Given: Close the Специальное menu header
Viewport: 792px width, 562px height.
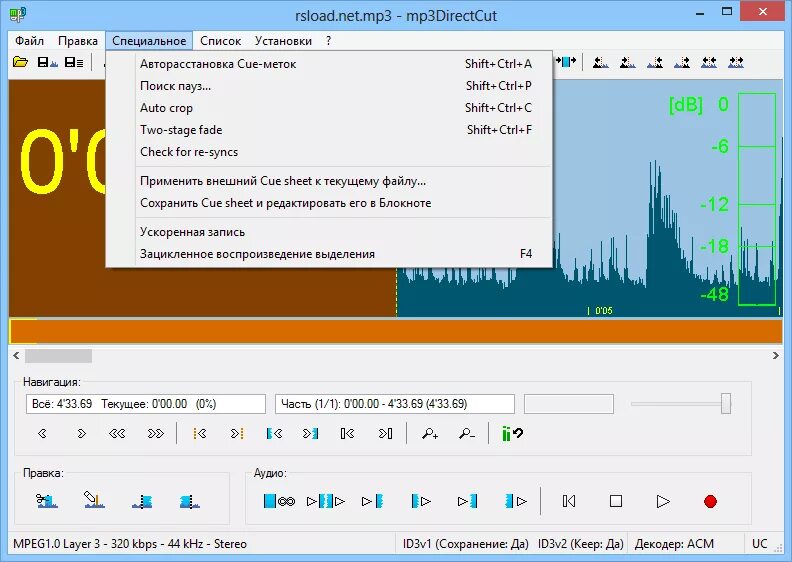Looking at the screenshot, I should tap(149, 41).
